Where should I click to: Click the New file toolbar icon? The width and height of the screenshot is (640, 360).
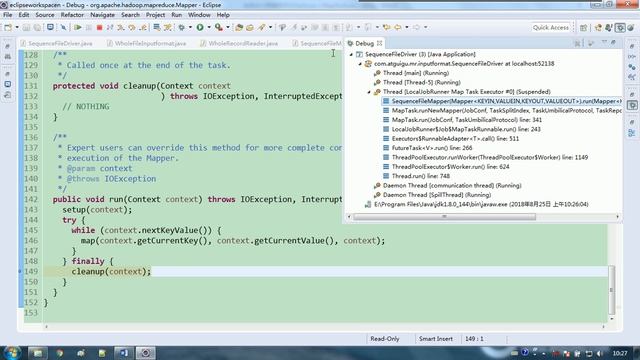8,27
